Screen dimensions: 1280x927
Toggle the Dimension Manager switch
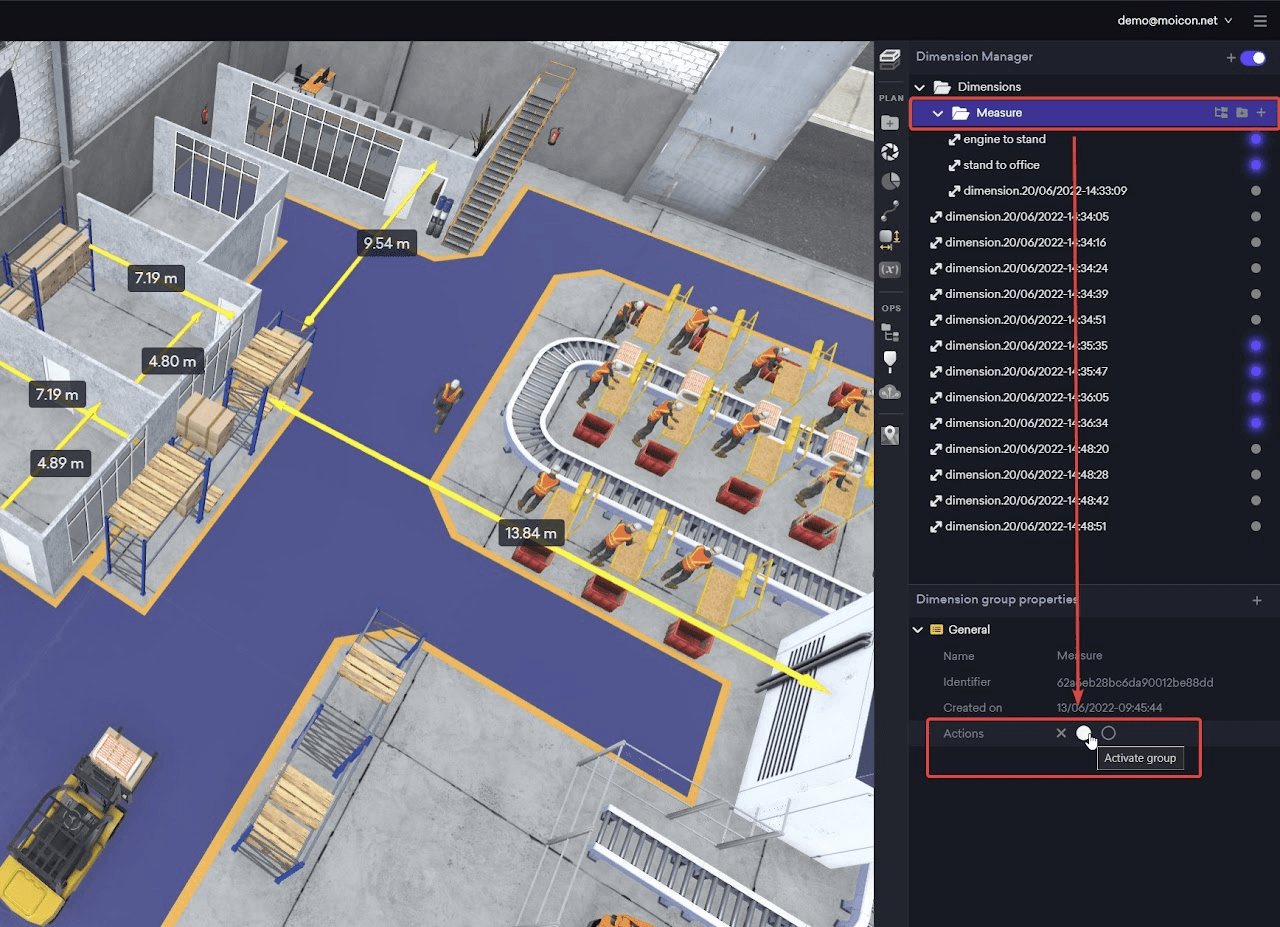1252,58
